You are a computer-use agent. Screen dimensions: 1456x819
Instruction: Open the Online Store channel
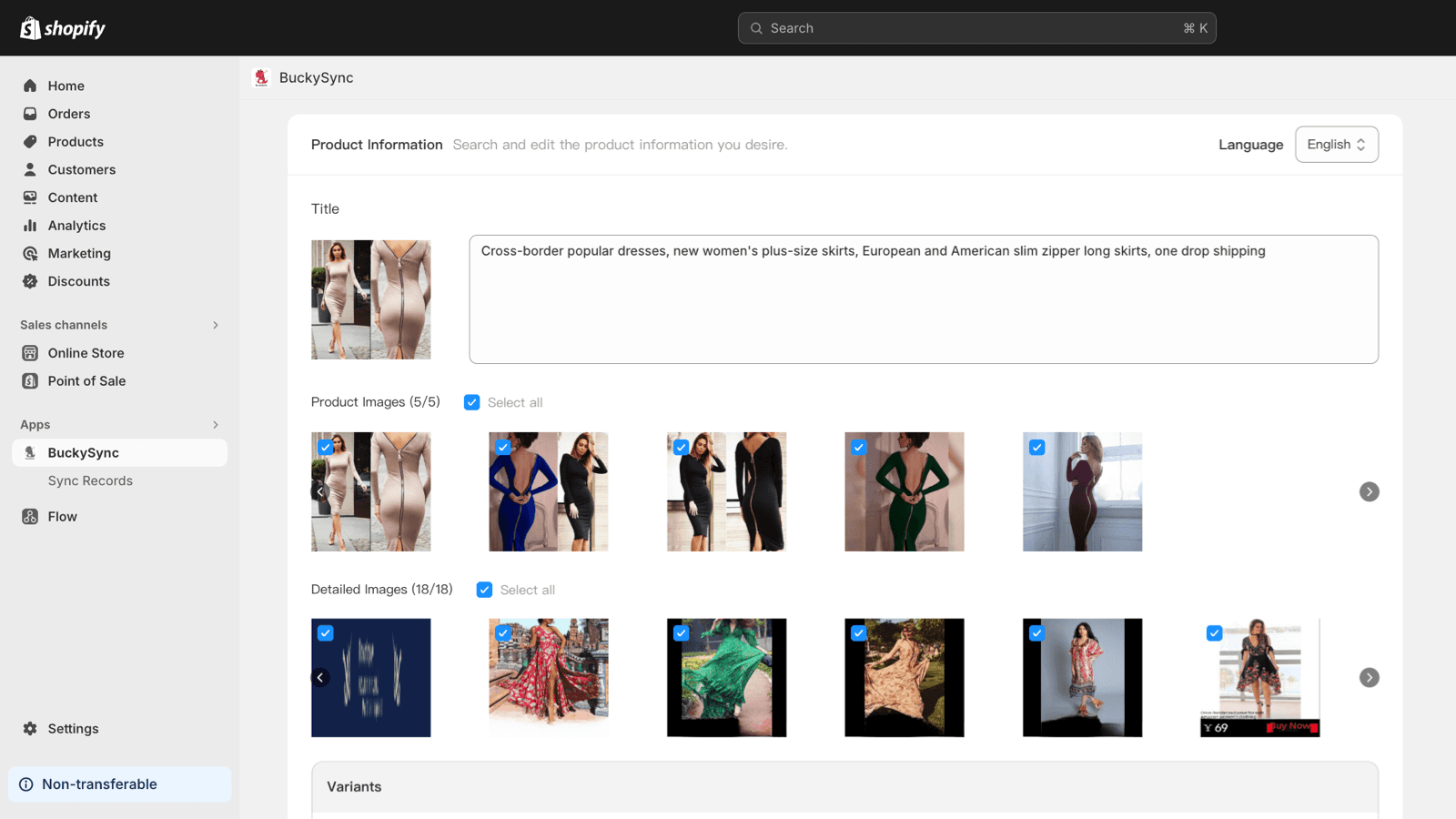pos(86,353)
